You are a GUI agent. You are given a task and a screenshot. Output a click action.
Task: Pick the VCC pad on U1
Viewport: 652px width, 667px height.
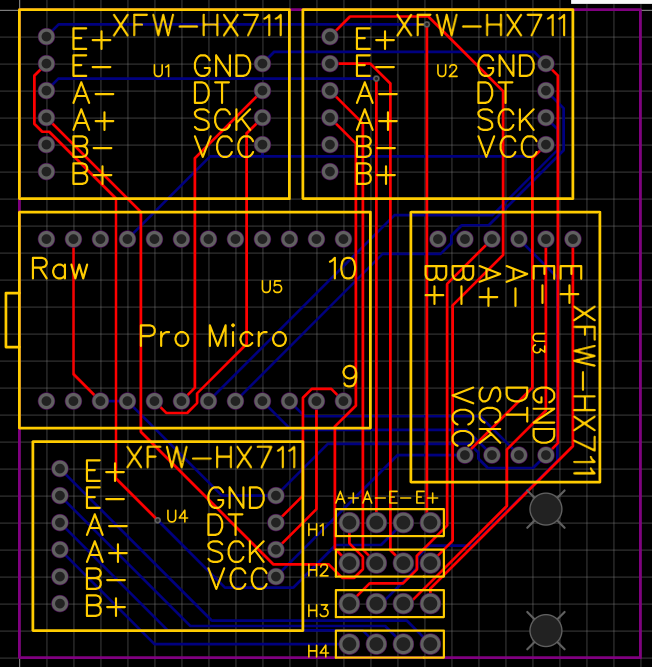[262, 145]
